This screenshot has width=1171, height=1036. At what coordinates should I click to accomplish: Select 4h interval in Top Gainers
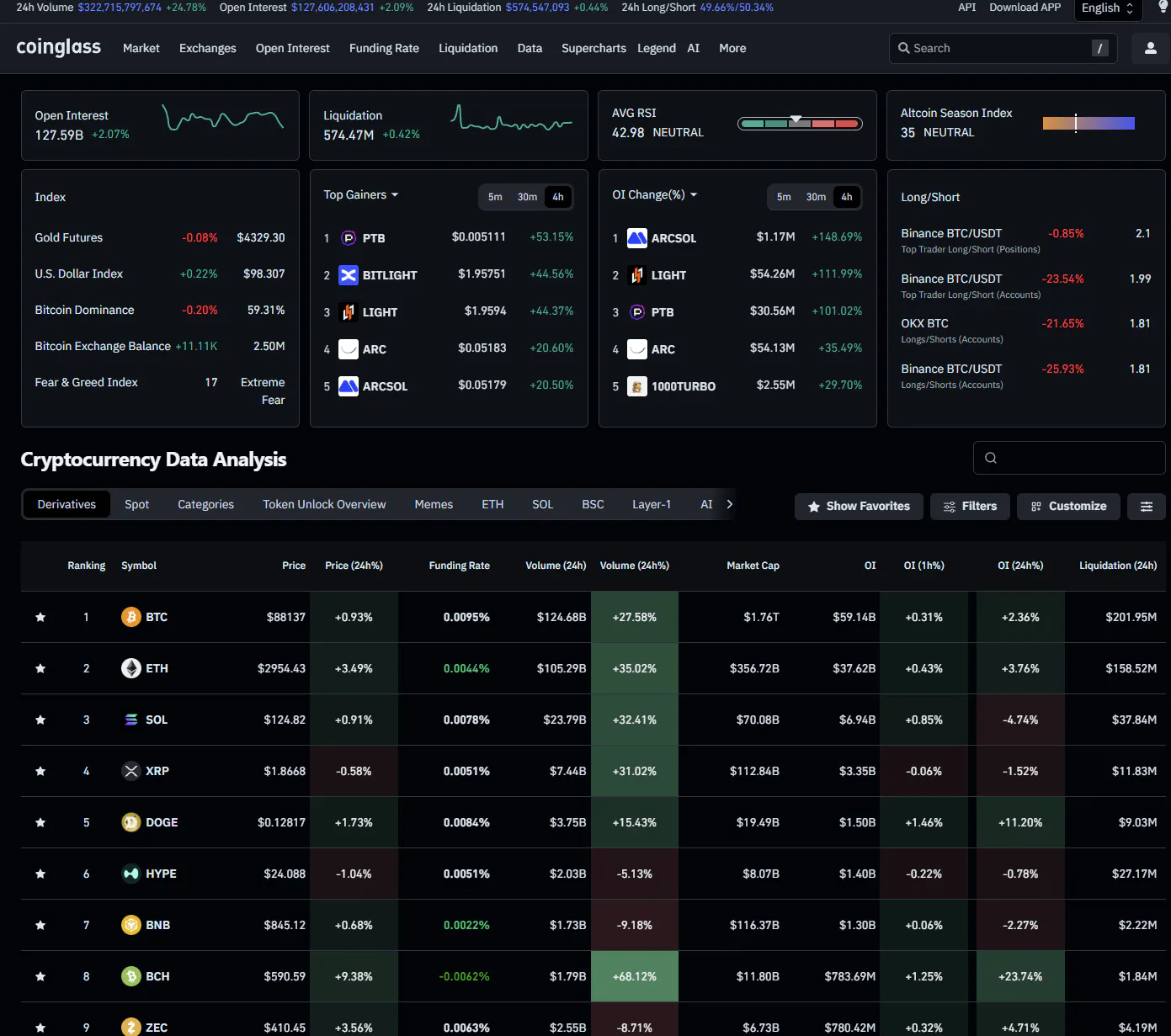[558, 197]
